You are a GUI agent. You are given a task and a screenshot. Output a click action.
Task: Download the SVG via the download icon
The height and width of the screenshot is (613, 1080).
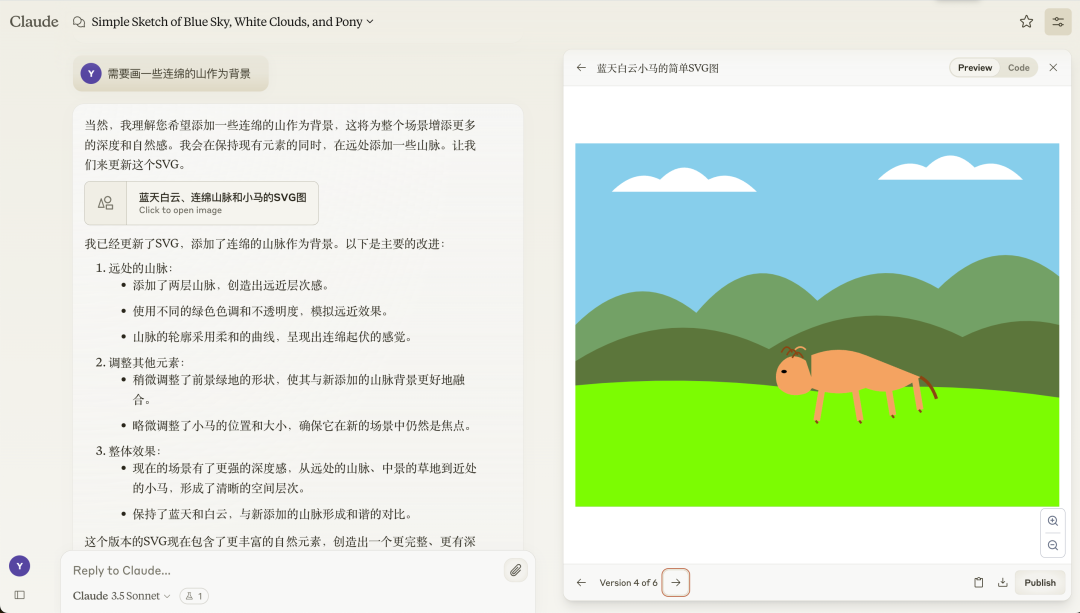1002,582
